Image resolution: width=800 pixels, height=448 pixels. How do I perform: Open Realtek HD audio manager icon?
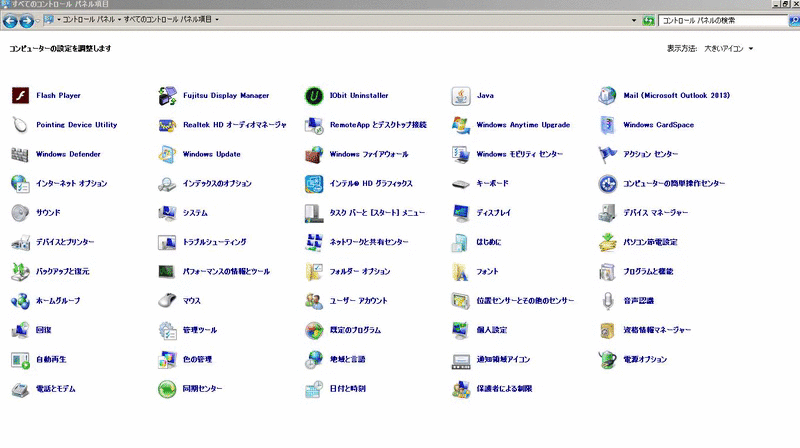click(x=167, y=125)
